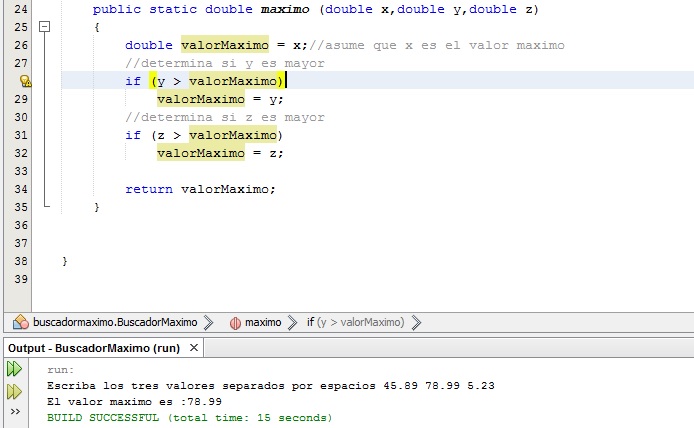Click the red method icon beside maximo breadcrumb
Screen dimensions: 694x428
pyautogui.click(x=235, y=322)
